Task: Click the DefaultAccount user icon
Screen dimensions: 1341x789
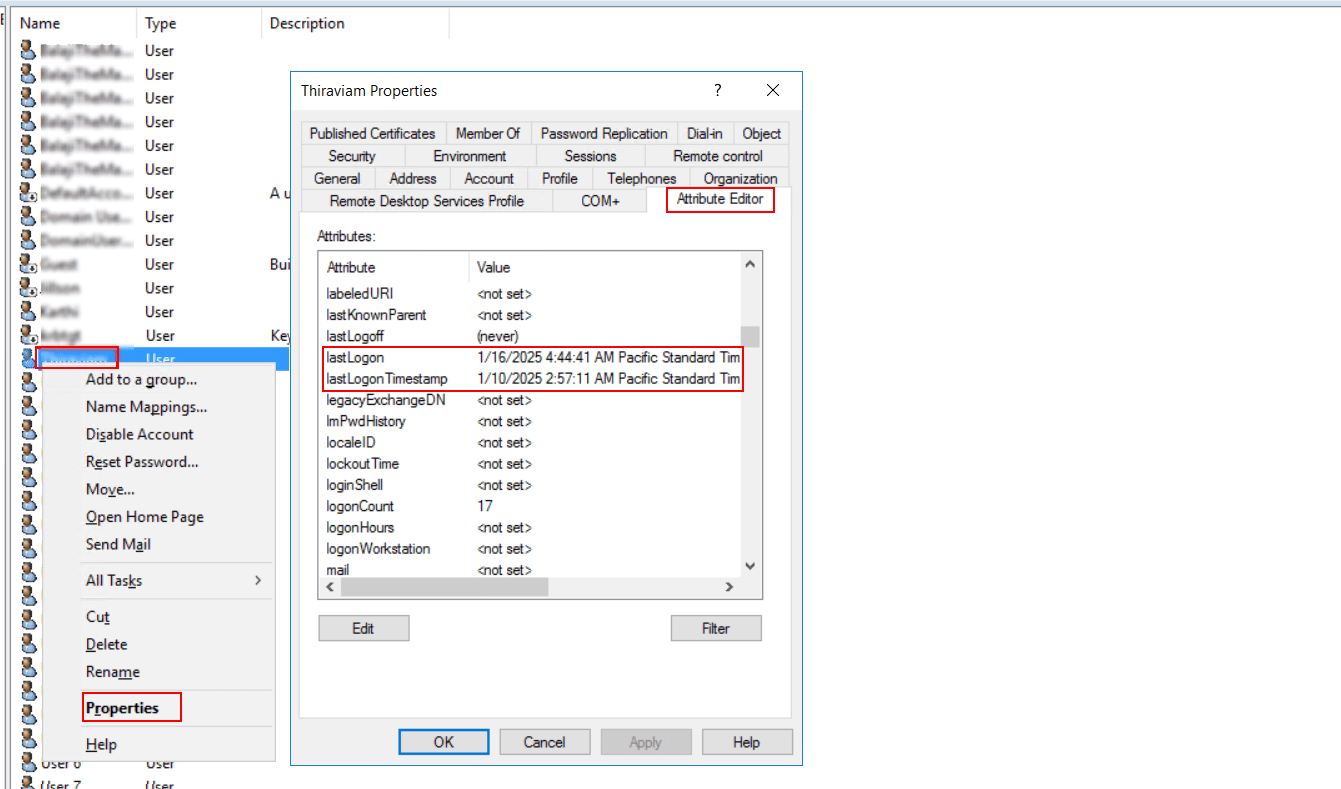Action: point(28,193)
